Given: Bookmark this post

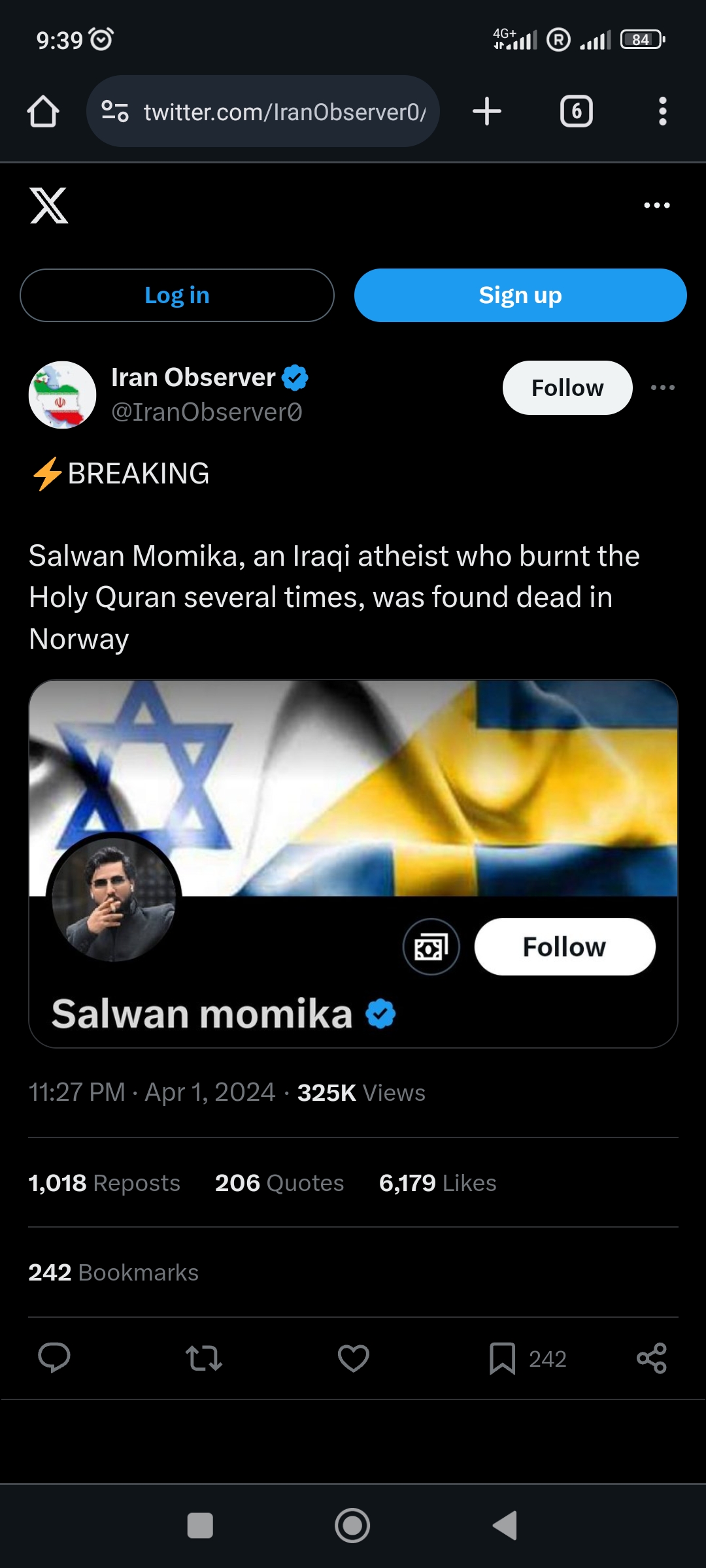Looking at the screenshot, I should point(502,1358).
